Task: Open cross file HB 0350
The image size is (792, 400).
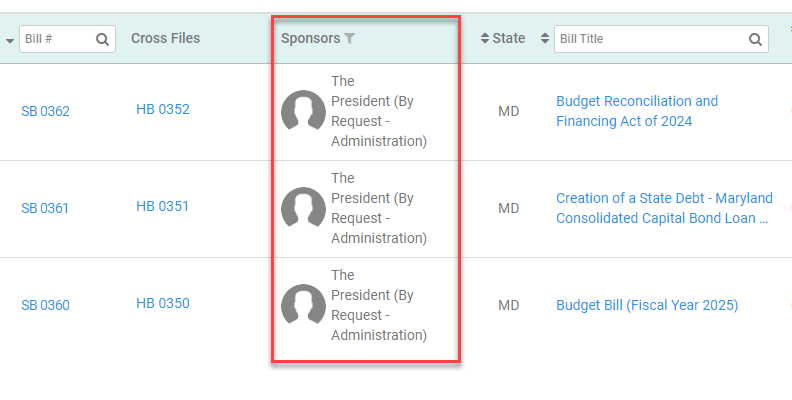Action: tap(163, 303)
